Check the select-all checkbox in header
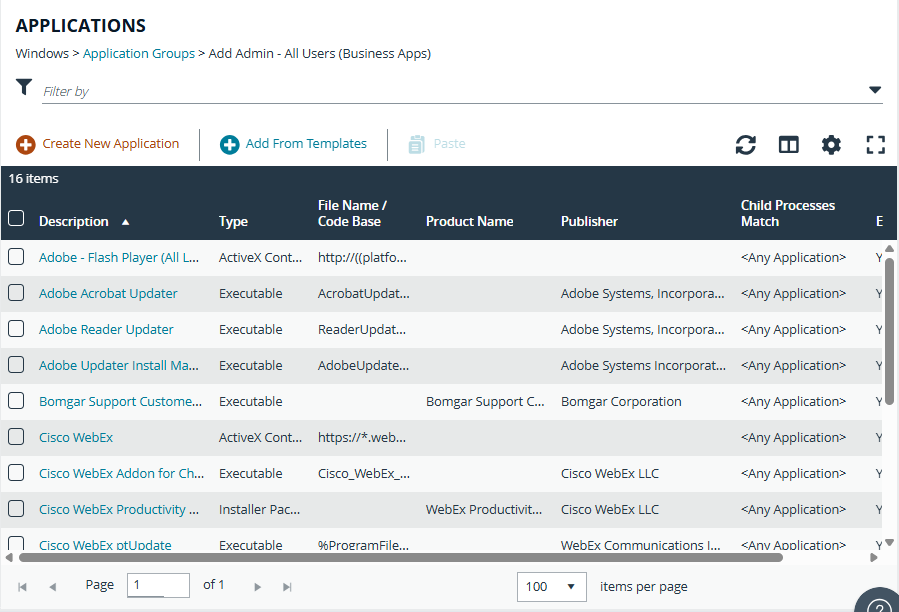 (x=16, y=219)
